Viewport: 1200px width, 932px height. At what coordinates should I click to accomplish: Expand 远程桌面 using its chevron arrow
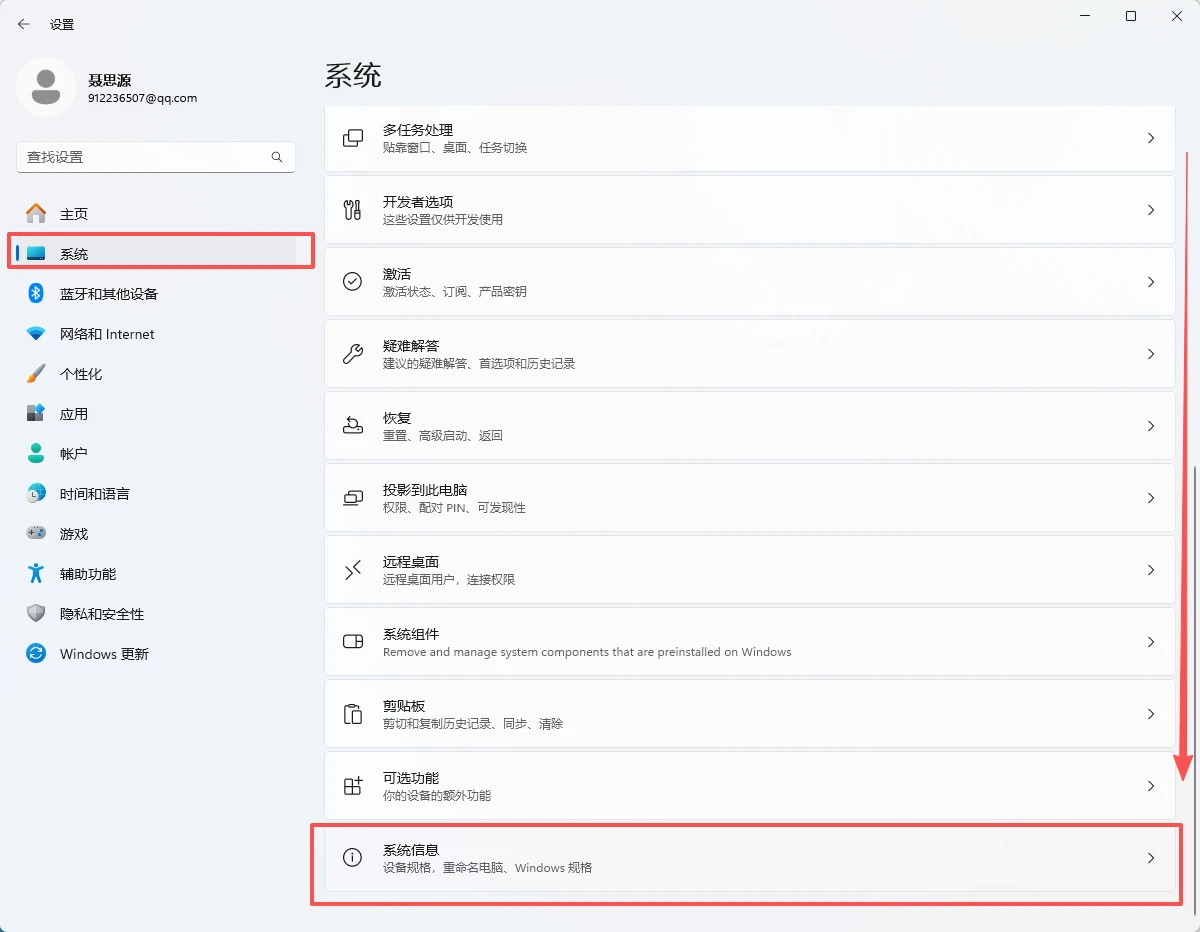[1151, 570]
